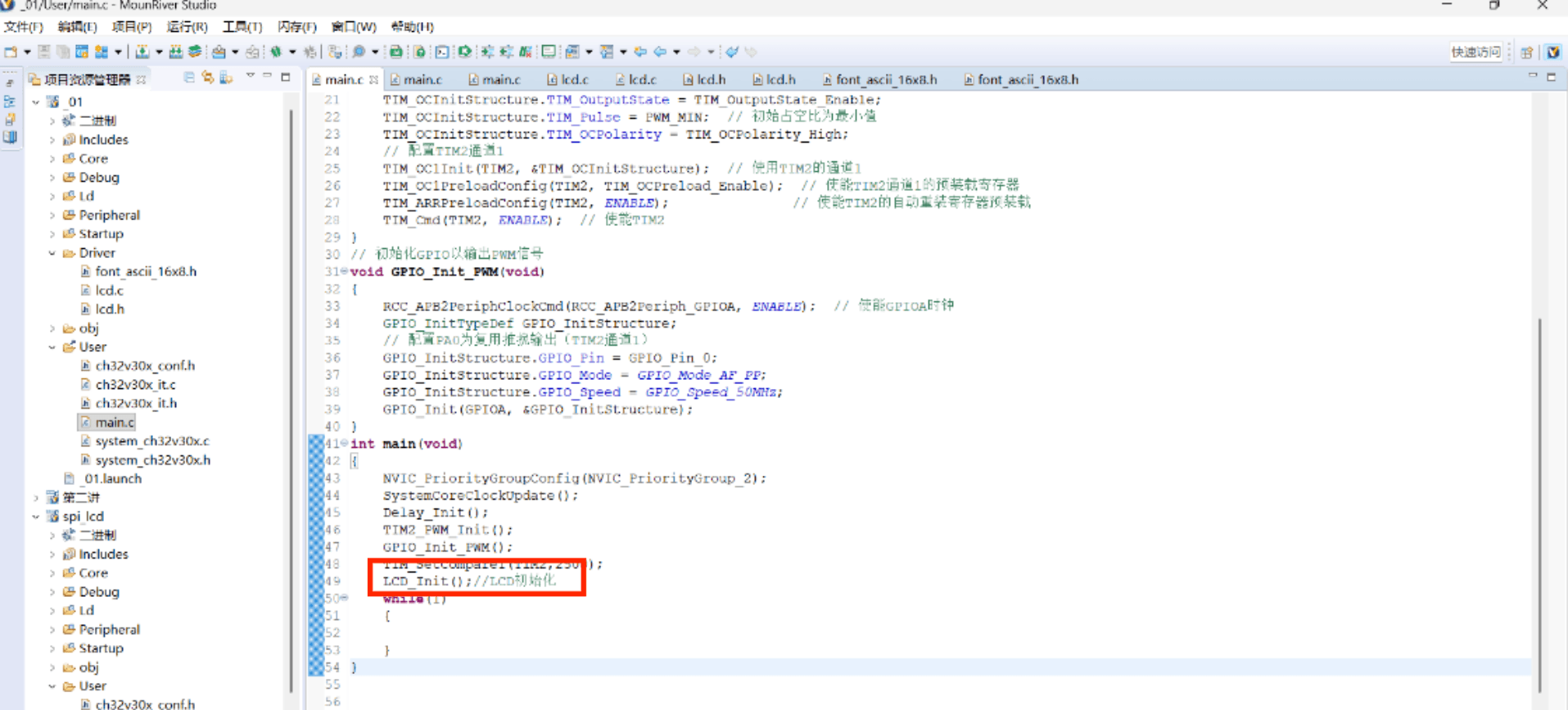Collapse the Driver folder in tree
Image resolution: width=1568 pixels, height=710 pixels.
click(52, 253)
